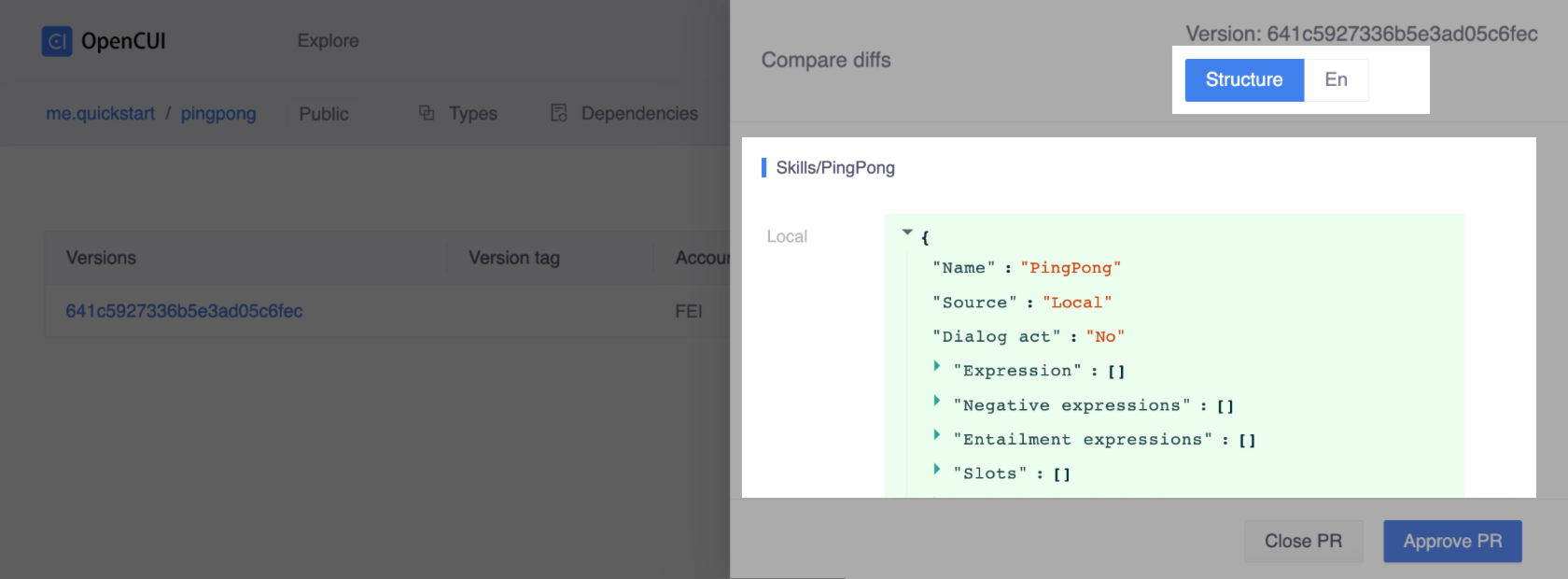Click the Version hash text in header
Screen dimensions: 1568x579
(1362, 35)
